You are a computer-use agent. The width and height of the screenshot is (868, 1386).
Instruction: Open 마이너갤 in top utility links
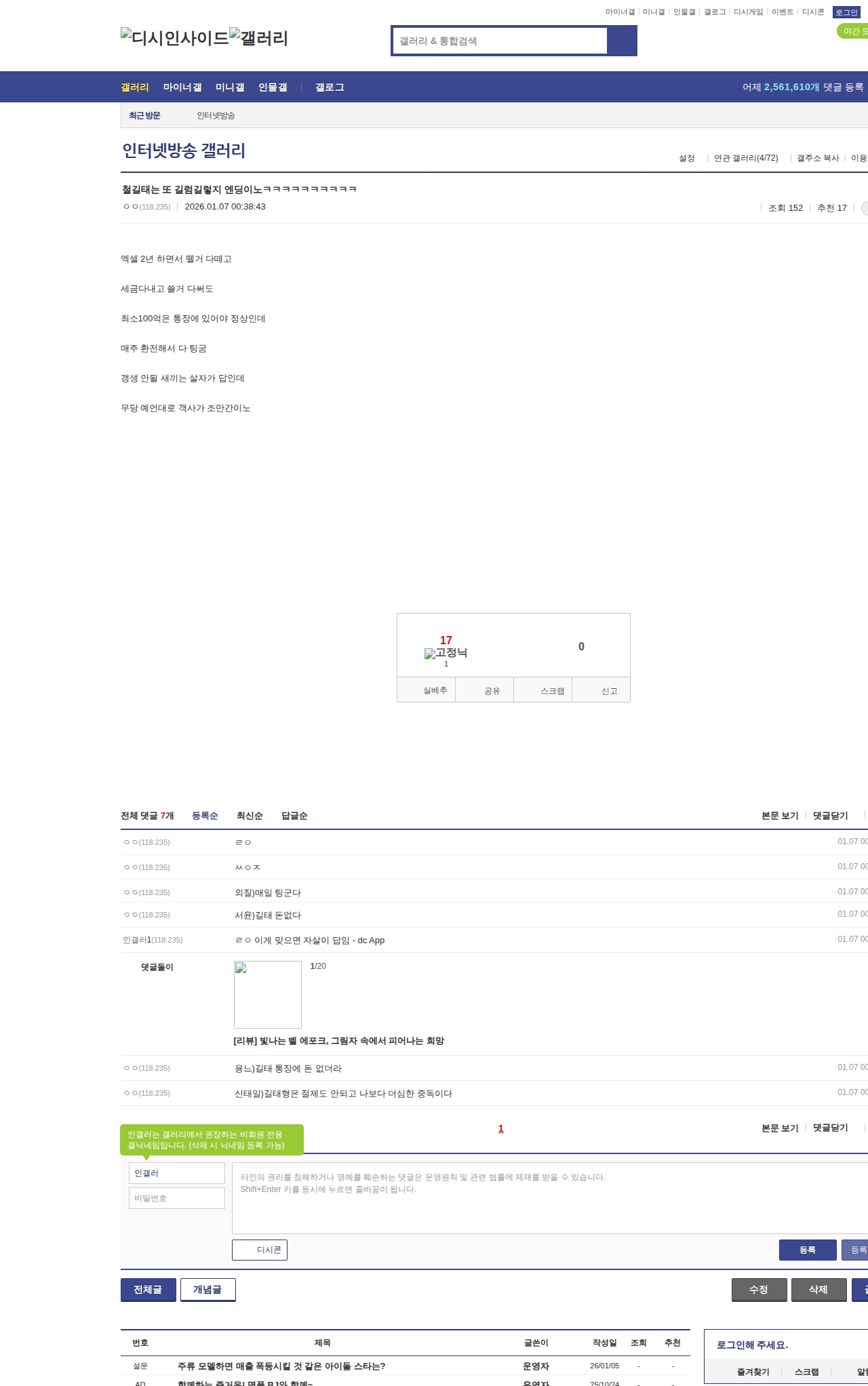coord(620,12)
